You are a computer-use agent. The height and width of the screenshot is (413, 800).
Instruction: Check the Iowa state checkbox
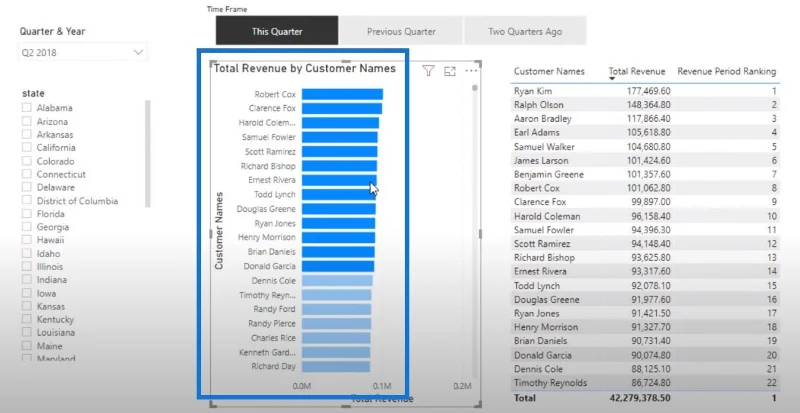tap(27, 294)
